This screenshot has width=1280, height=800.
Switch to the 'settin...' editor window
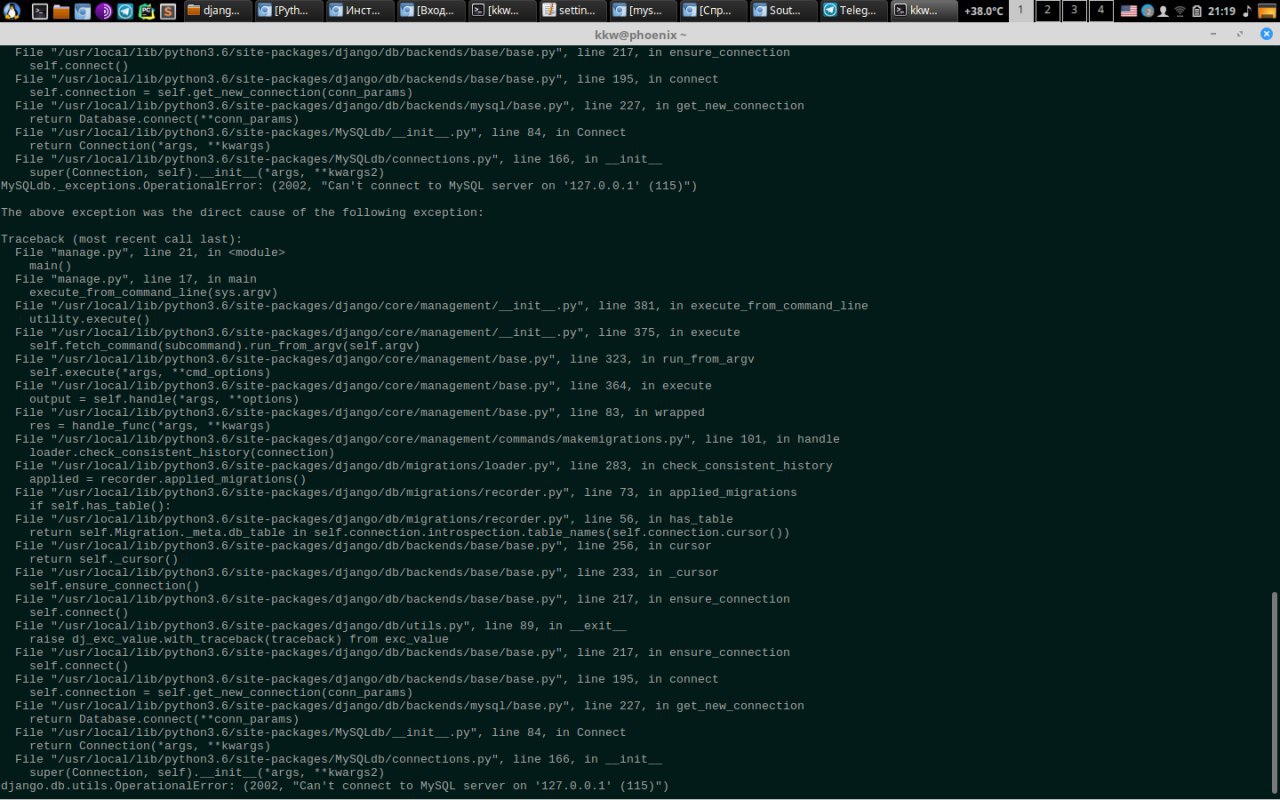(x=572, y=11)
